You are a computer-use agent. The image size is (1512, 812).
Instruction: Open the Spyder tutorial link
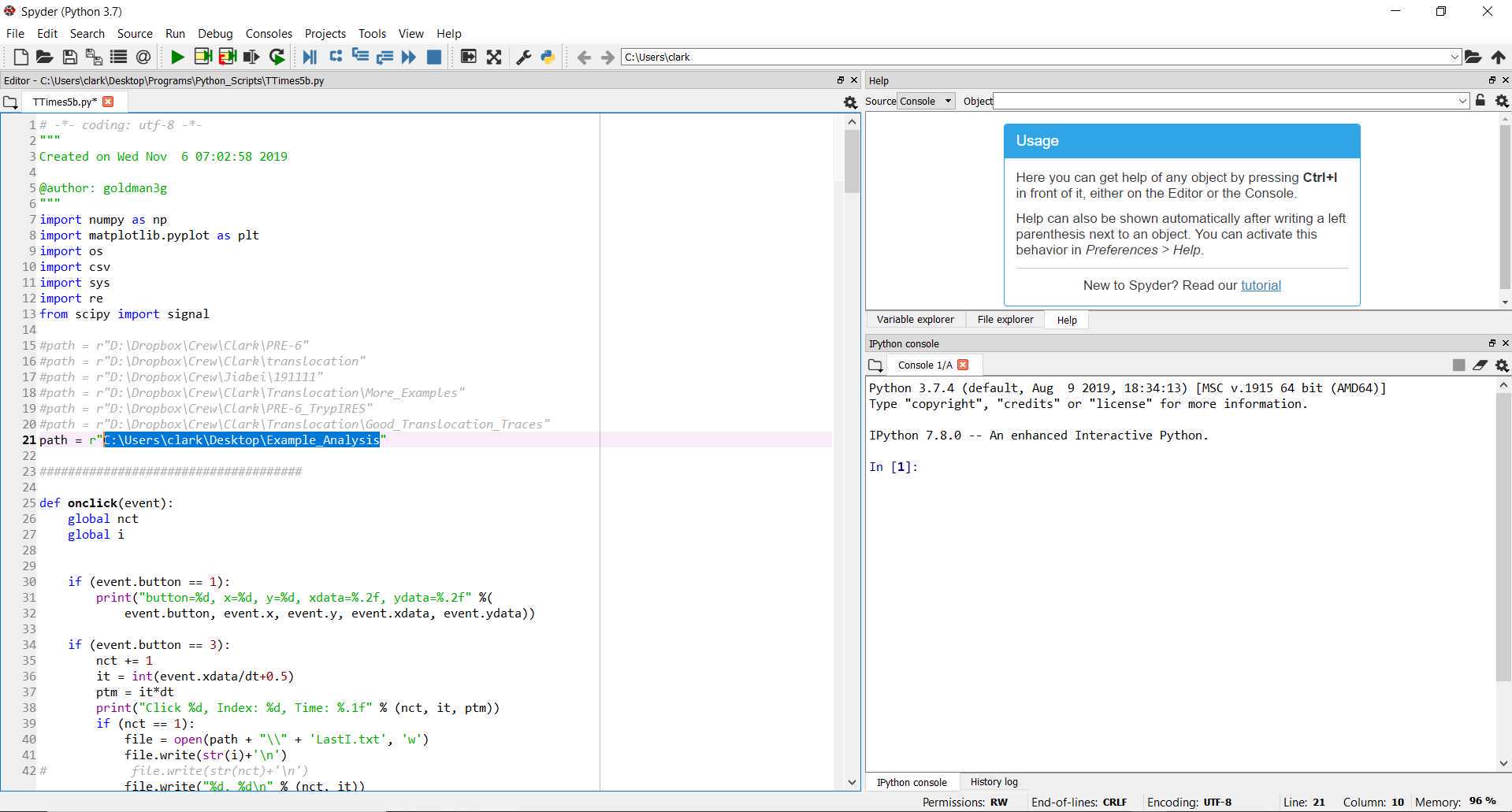(1261, 285)
